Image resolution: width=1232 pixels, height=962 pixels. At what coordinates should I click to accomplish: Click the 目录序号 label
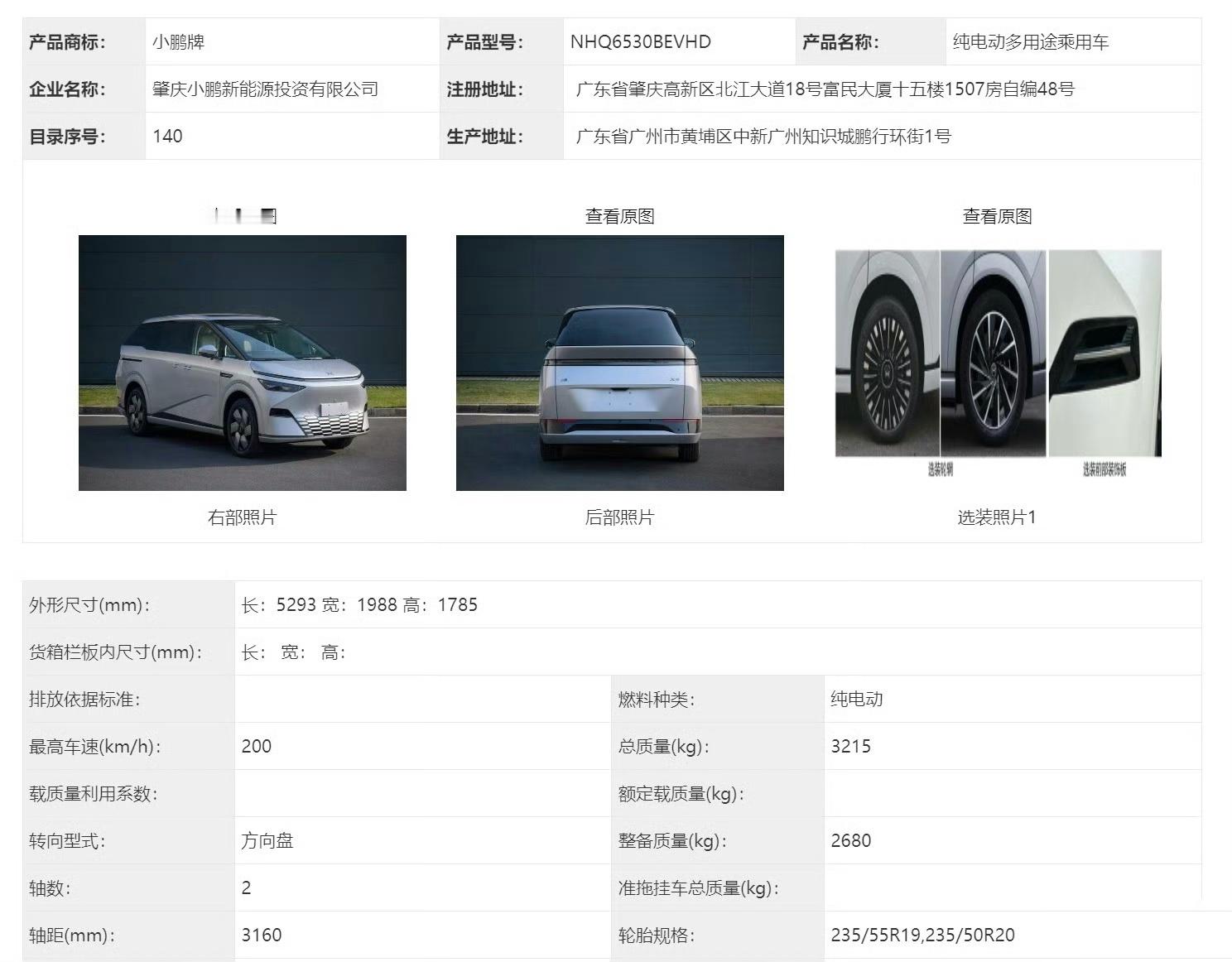pos(68,136)
